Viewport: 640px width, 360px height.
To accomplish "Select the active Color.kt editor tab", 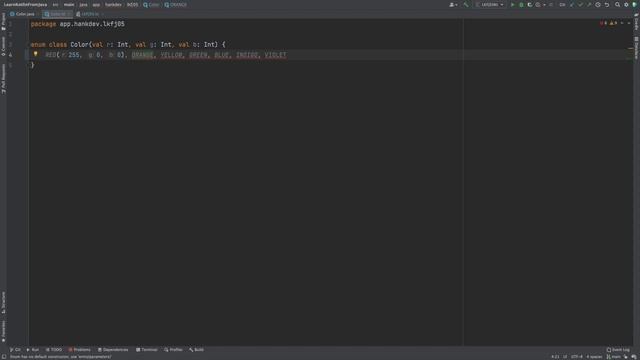I will tap(57, 14).
